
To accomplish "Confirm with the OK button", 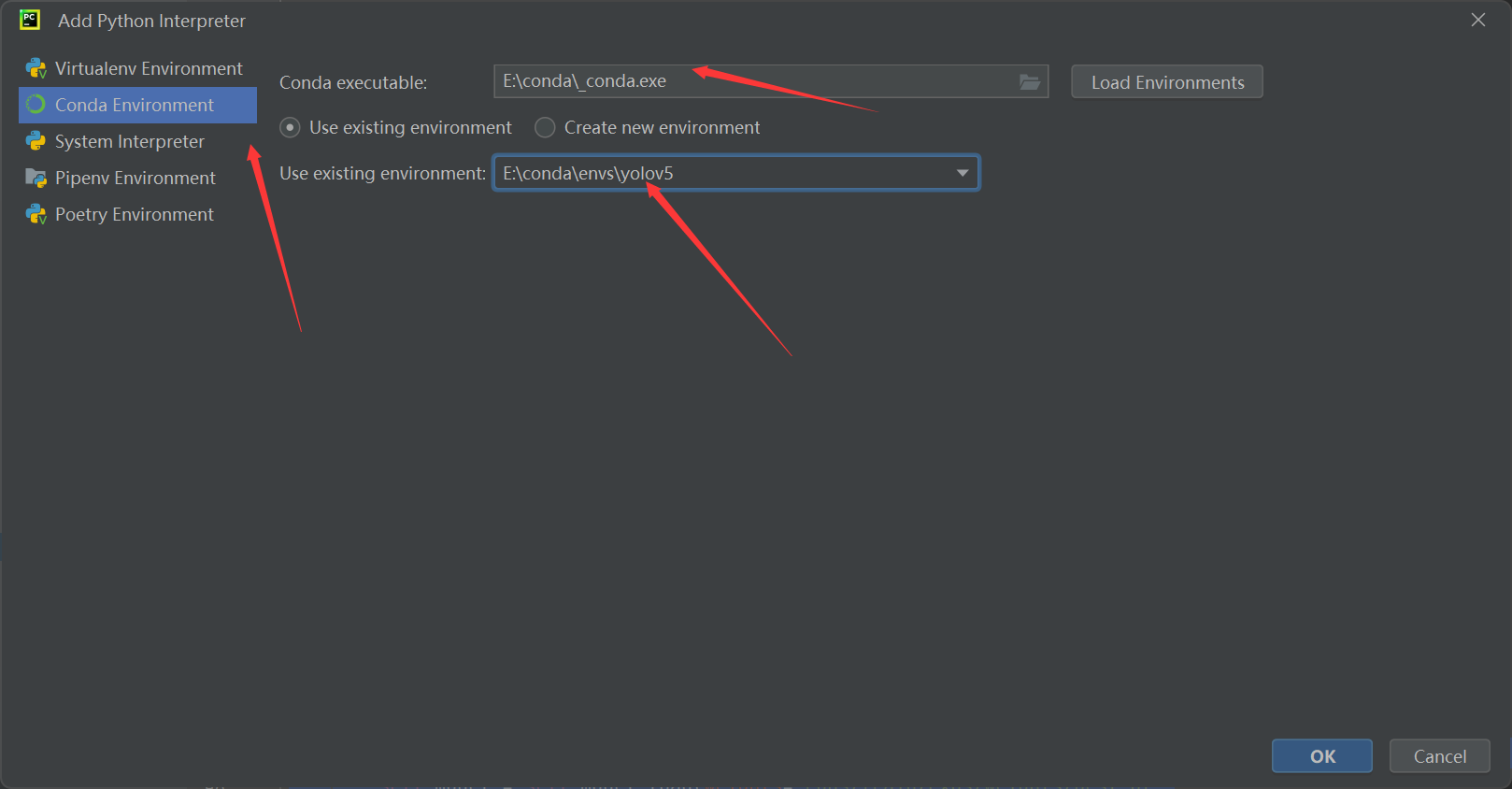I will (x=1322, y=756).
